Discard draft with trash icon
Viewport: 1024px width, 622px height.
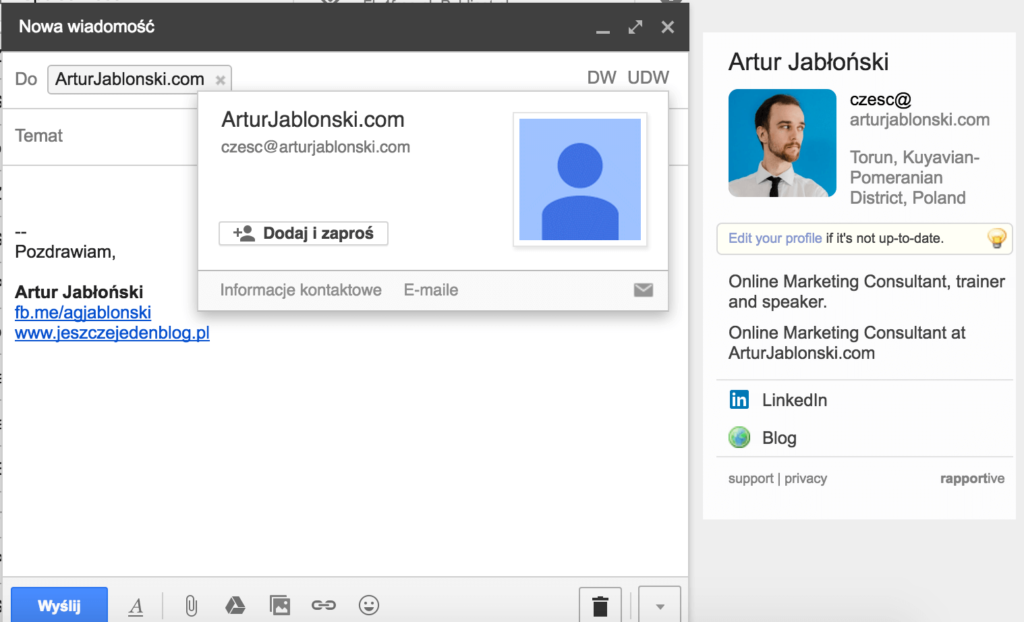click(x=600, y=606)
